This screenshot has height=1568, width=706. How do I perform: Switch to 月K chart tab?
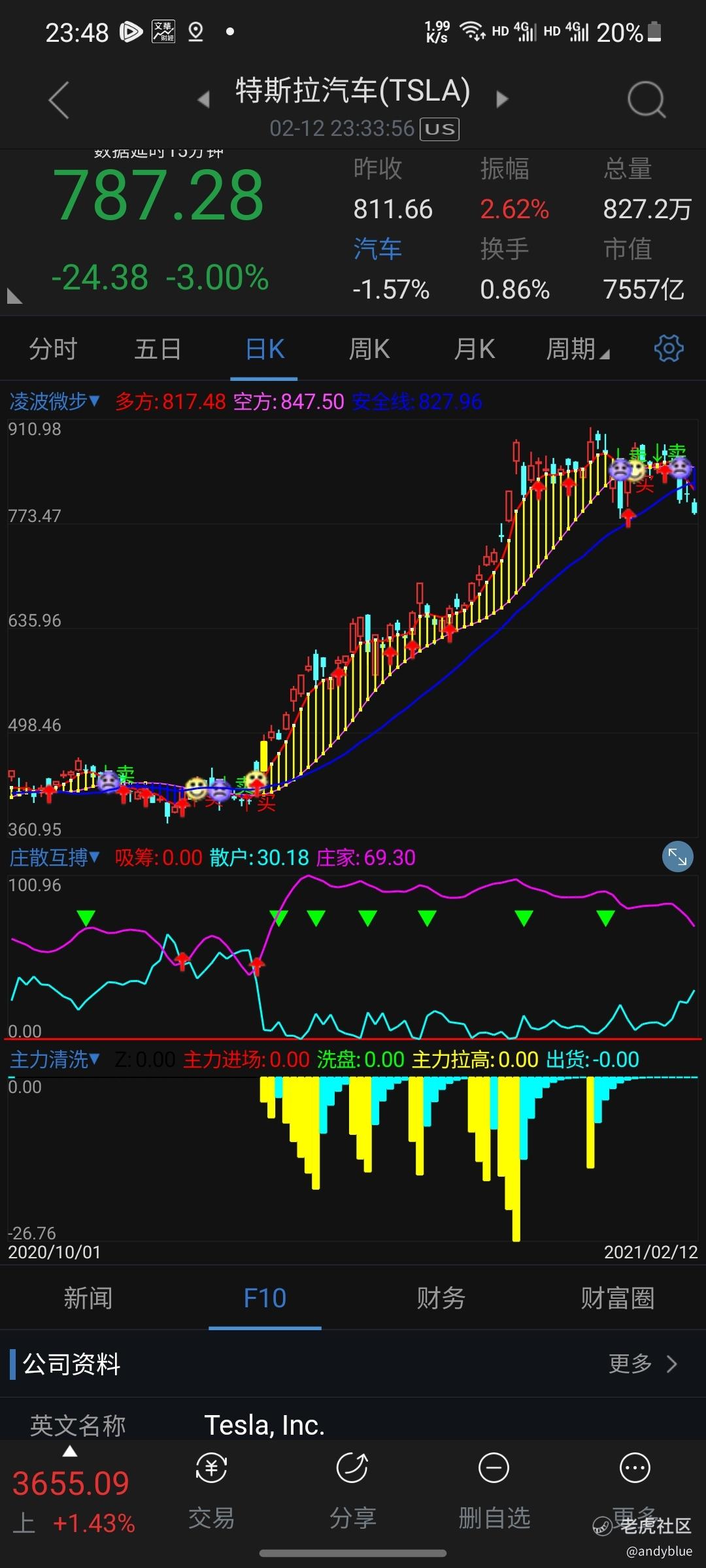pos(475,349)
